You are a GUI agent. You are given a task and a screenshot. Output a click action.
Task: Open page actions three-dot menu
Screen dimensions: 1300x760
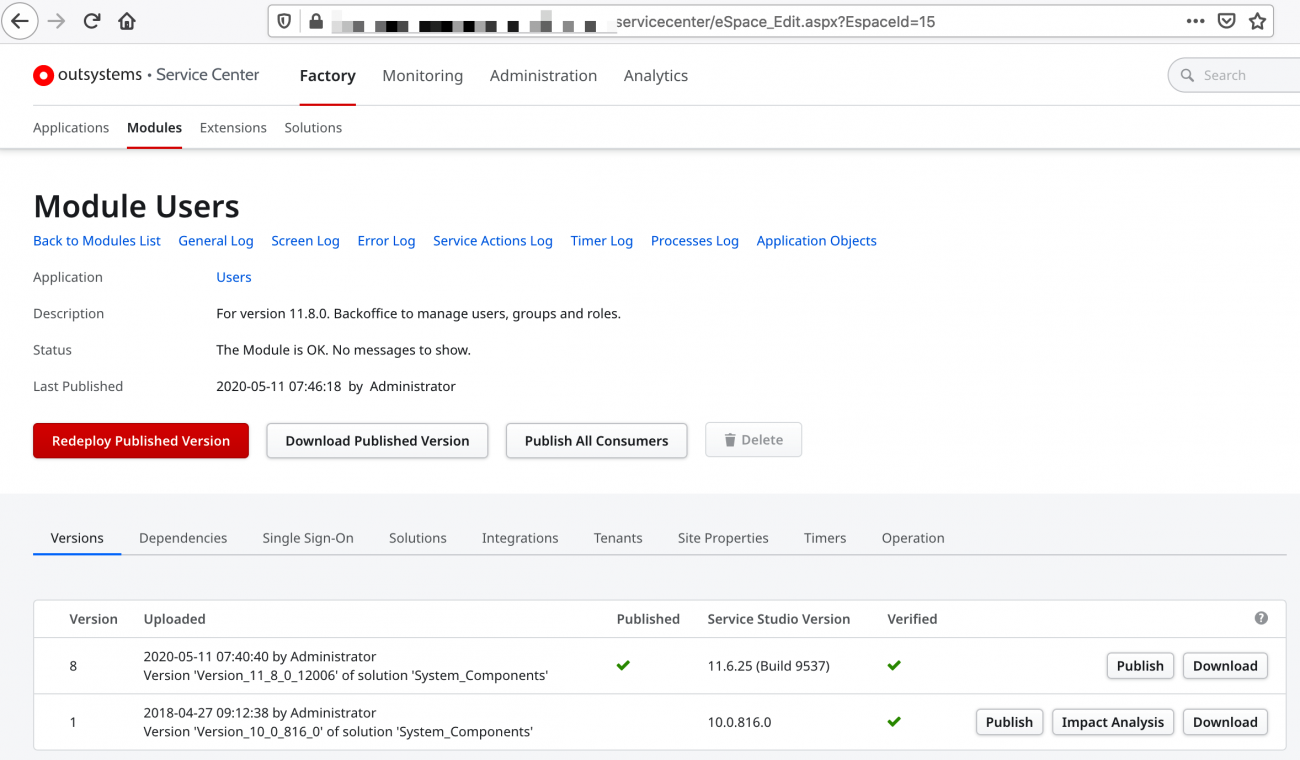1195,21
